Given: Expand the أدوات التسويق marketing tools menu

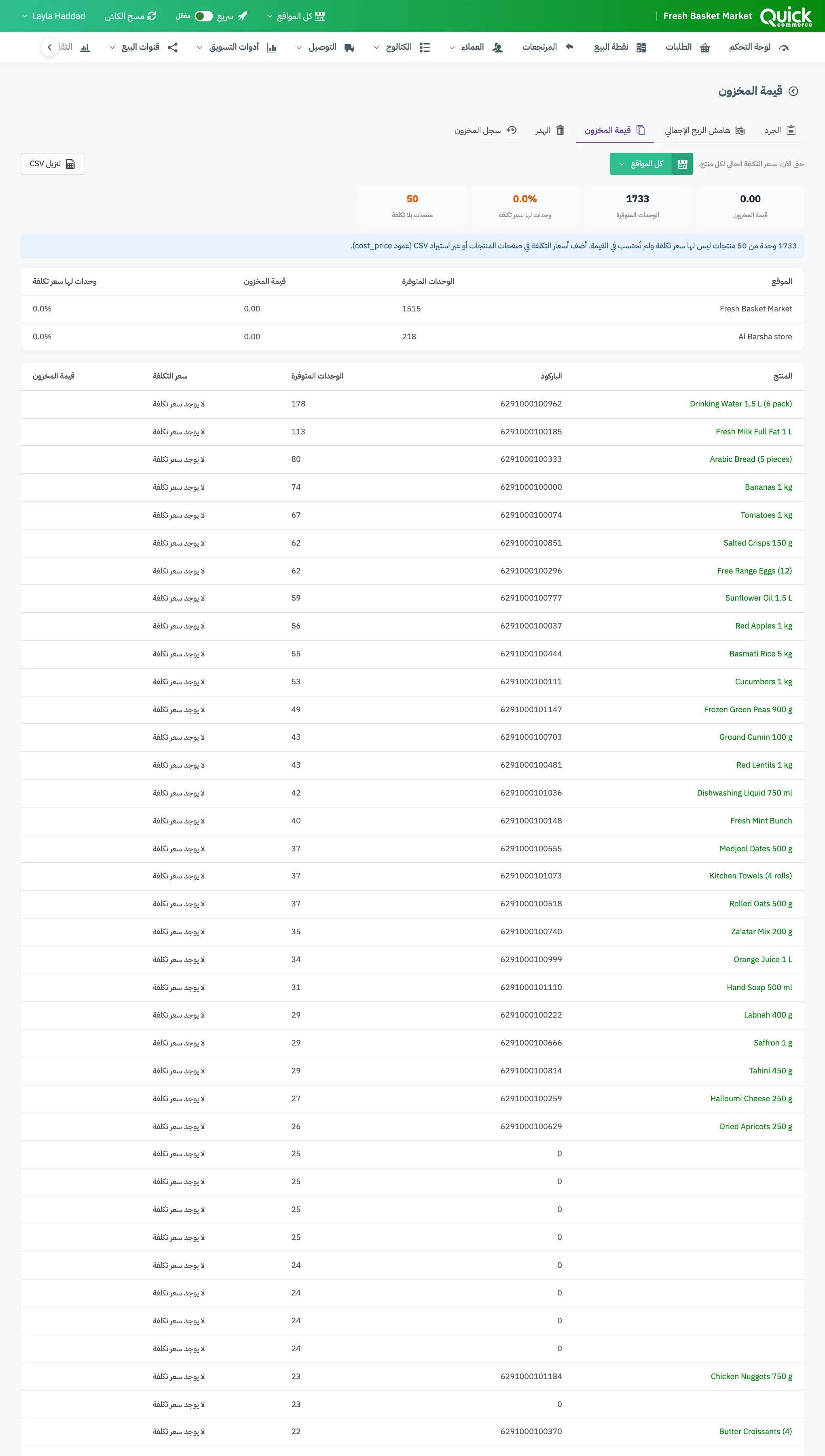Looking at the screenshot, I should click(x=237, y=47).
